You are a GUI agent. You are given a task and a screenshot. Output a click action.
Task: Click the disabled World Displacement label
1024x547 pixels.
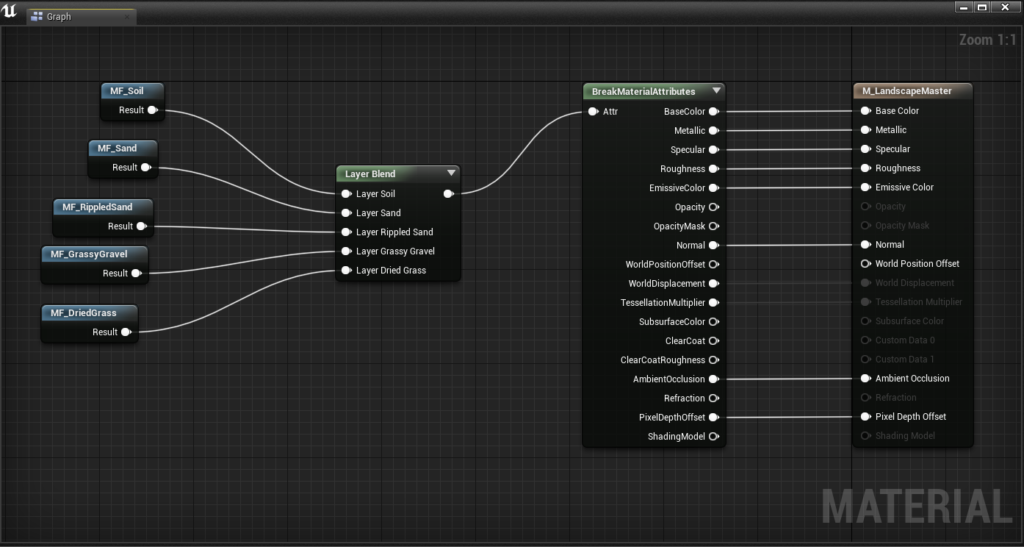[914, 283]
